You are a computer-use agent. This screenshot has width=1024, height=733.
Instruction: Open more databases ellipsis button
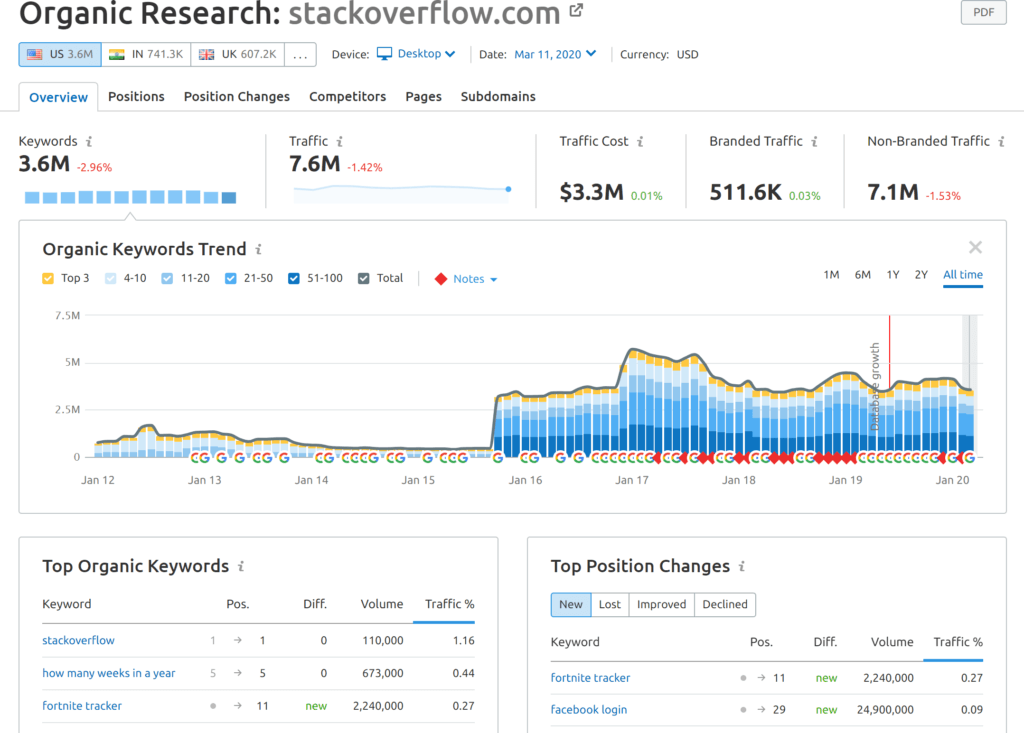click(x=300, y=55)
